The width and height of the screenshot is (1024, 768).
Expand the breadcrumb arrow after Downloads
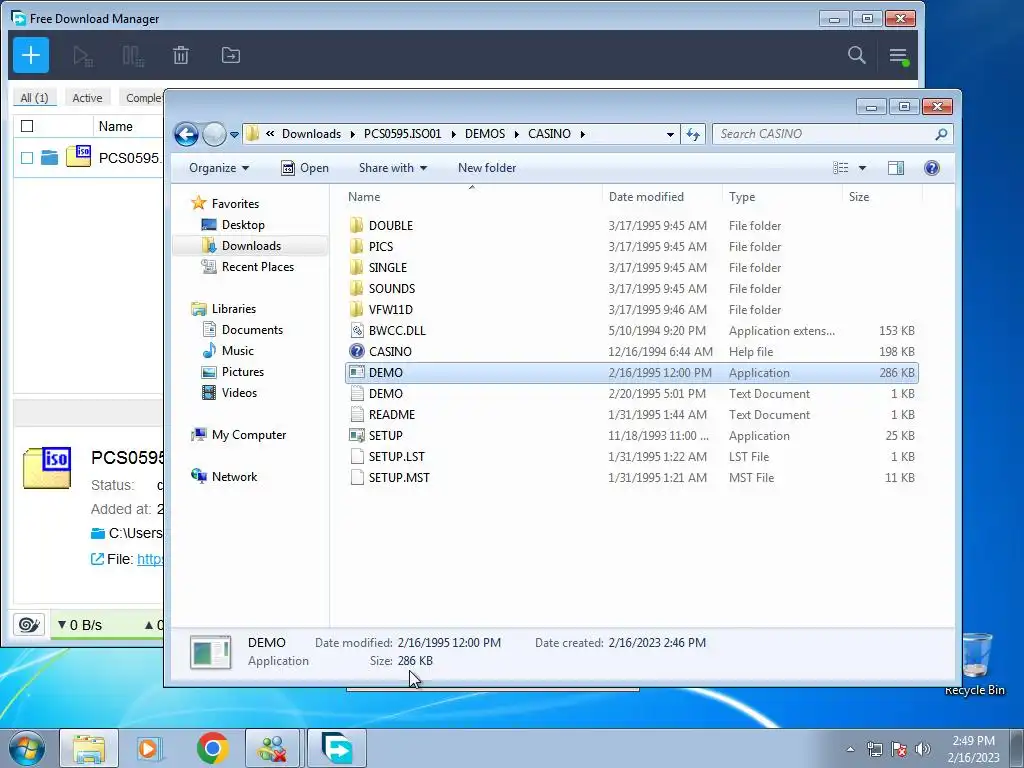pyautogui.click(x=353, y=134)
